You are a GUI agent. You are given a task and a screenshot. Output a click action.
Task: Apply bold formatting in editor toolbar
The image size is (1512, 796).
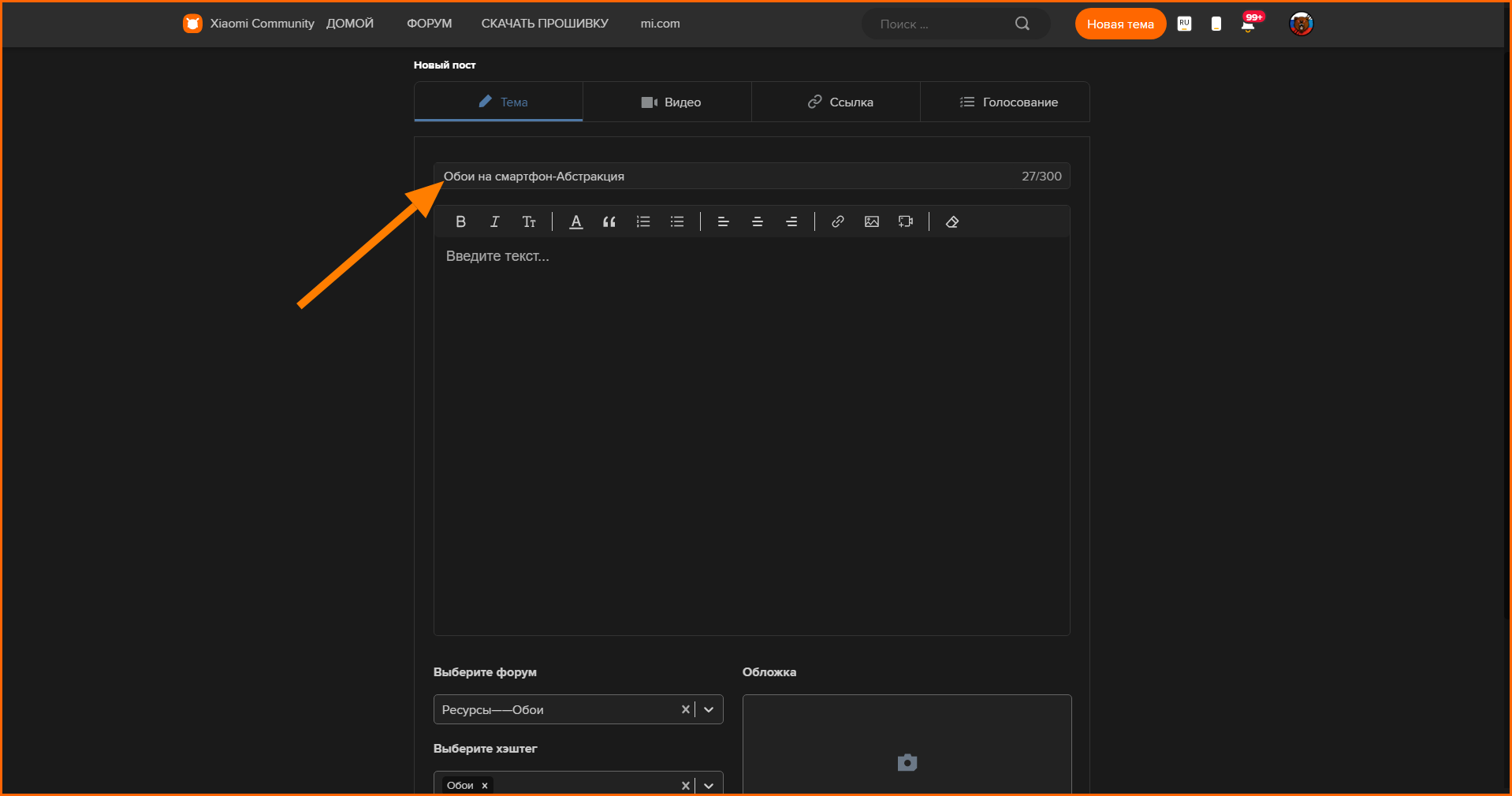460,221
